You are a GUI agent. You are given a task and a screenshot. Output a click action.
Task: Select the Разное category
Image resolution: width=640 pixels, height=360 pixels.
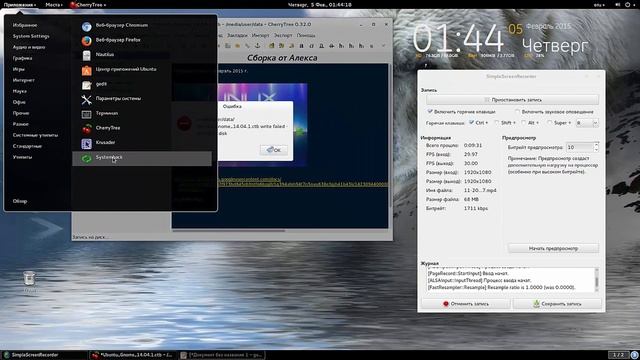pyautogui.click(x=21, y=124)
